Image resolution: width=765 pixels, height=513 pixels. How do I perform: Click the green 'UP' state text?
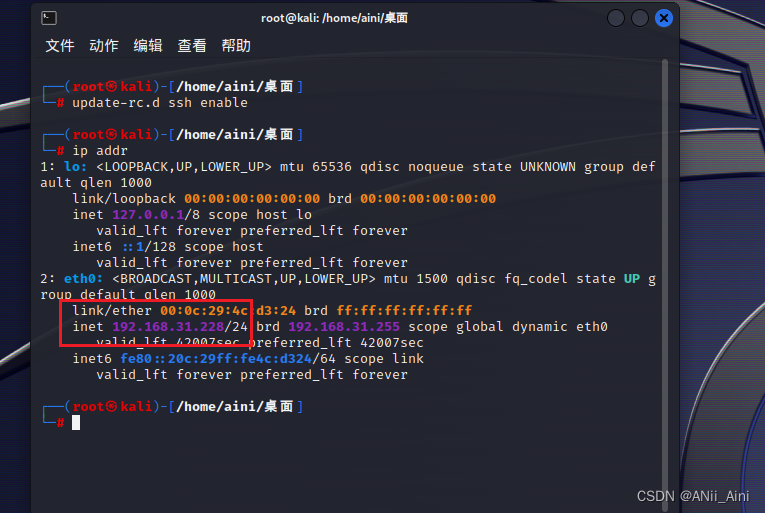click(632, 279)
